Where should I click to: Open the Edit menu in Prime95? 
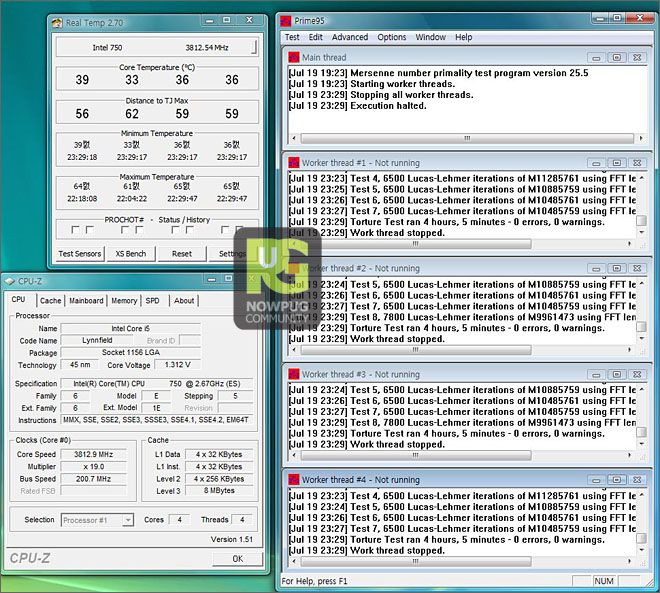tap(316, 37)
